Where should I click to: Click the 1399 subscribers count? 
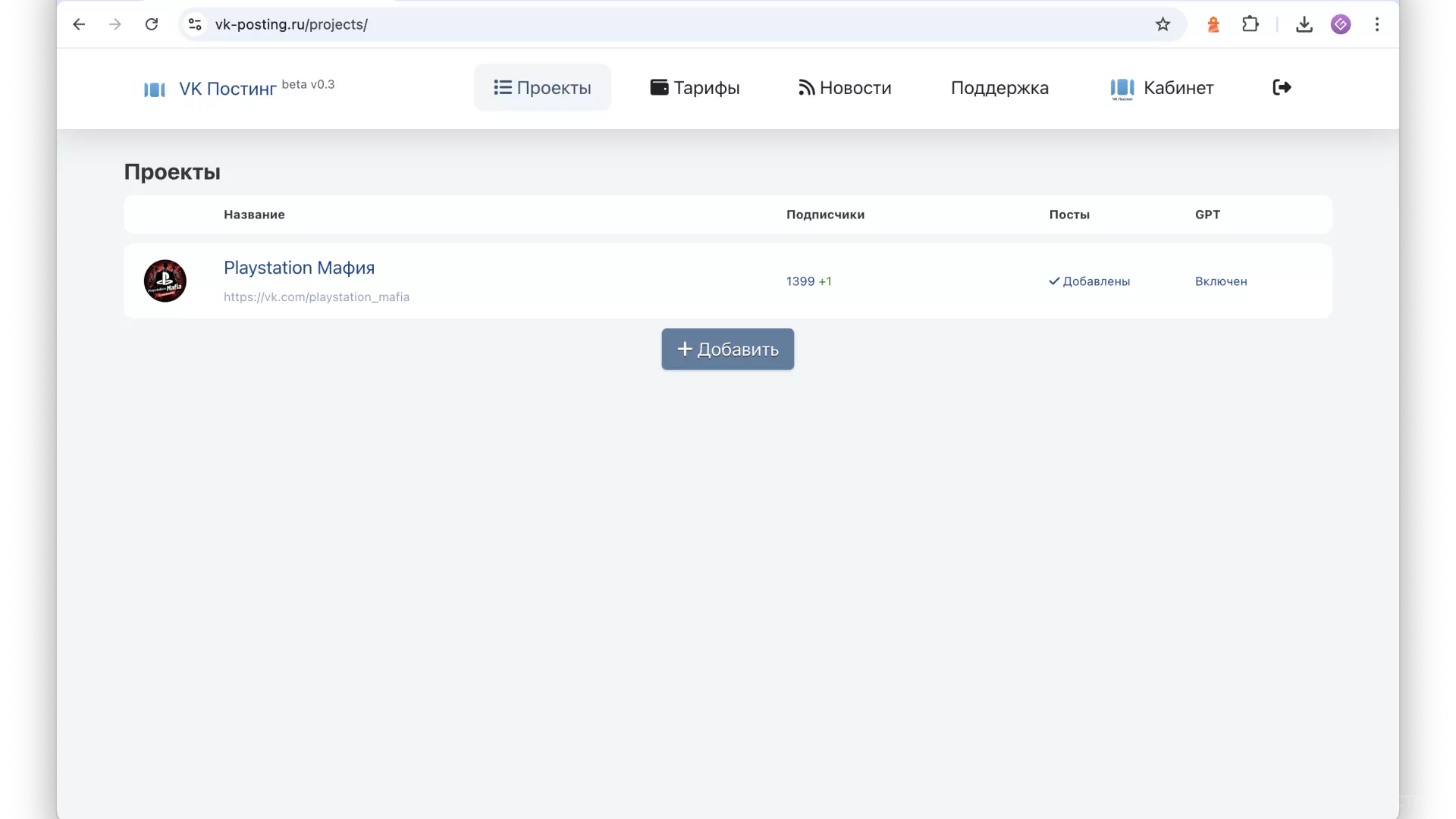[x=800, y=281]
